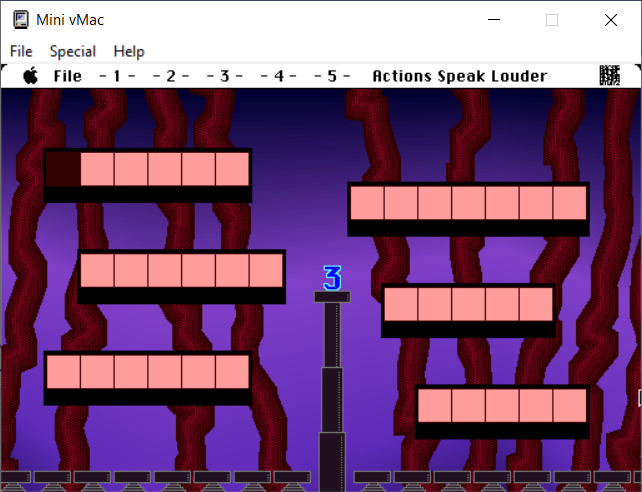This screenshot has width=642, height=492.
Task: Open the bold File menu in the game
Action: tap(68, 76)
